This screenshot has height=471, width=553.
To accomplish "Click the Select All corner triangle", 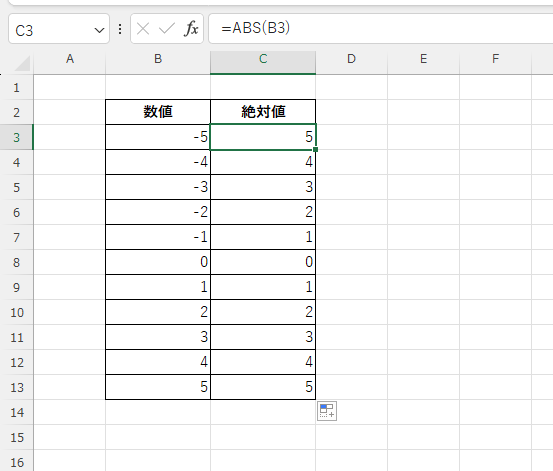I will tap(22, 64).
